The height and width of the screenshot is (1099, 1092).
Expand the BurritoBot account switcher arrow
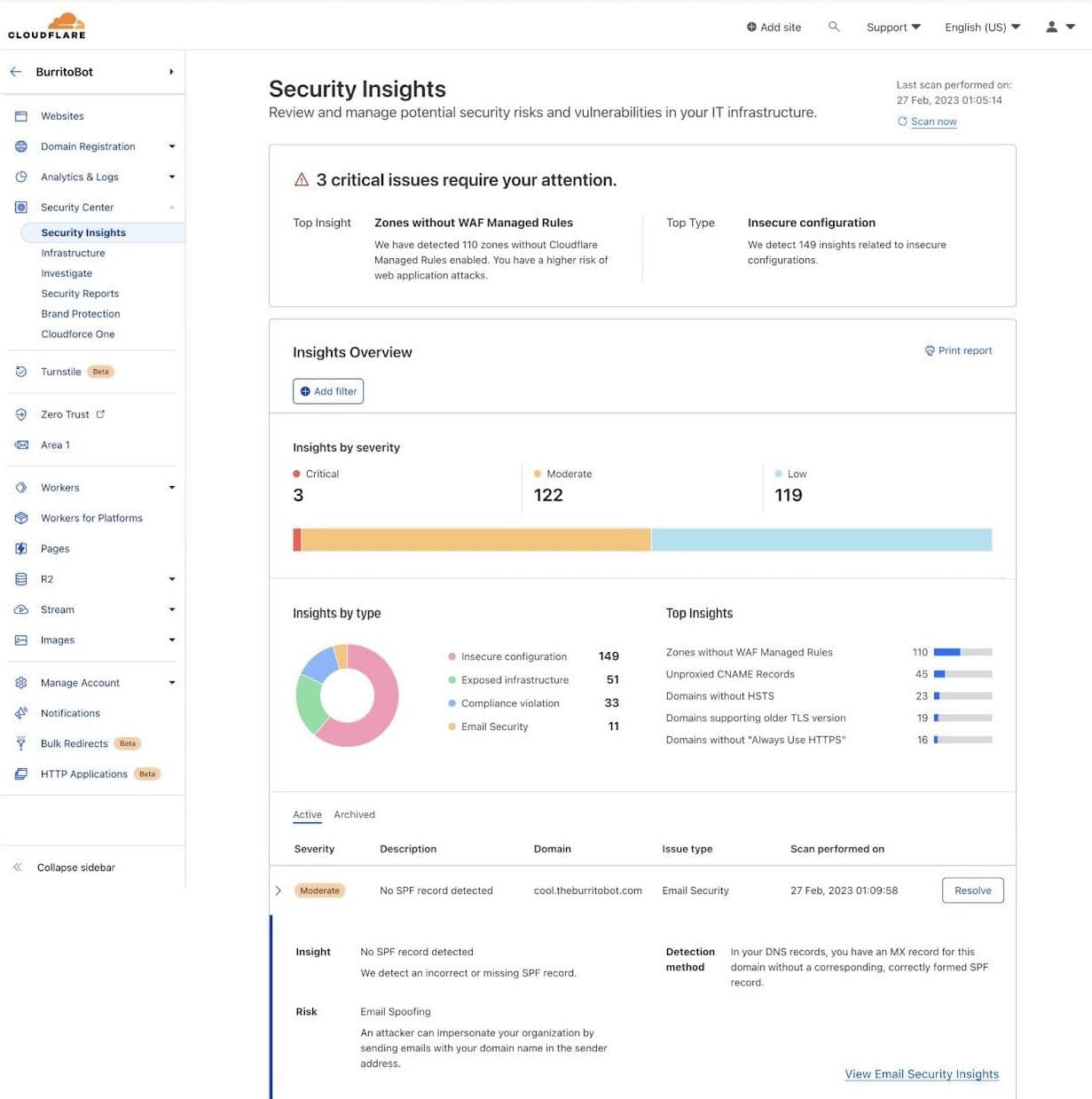pyautogui.click(x=171, y=72)
